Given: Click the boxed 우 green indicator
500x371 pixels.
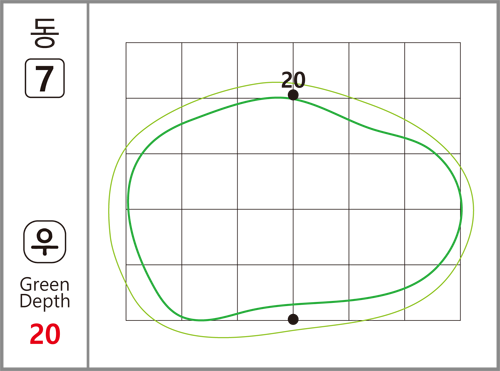Looking at the screenshot, I should [x=45, y=241].
